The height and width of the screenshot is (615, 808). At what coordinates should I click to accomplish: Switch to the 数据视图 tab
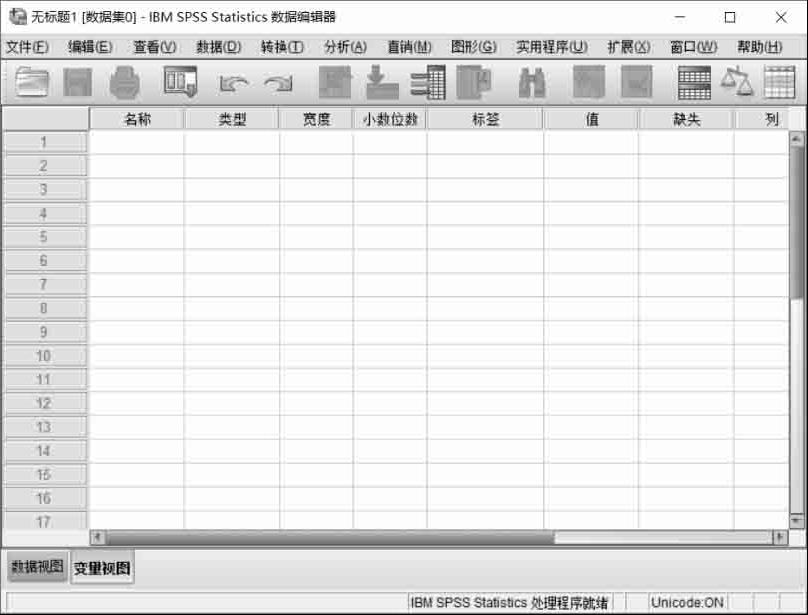pyautogui.click(x=37, y=567)
